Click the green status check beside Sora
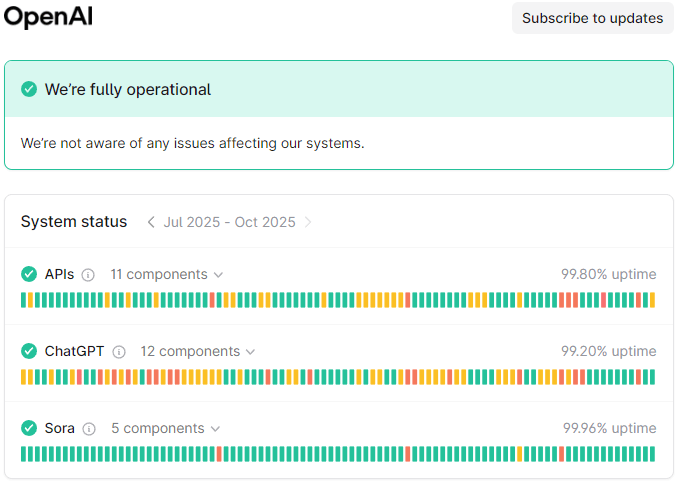Image resolution: width=677 pixels, height=483 pixels. (x=29, y=428)
